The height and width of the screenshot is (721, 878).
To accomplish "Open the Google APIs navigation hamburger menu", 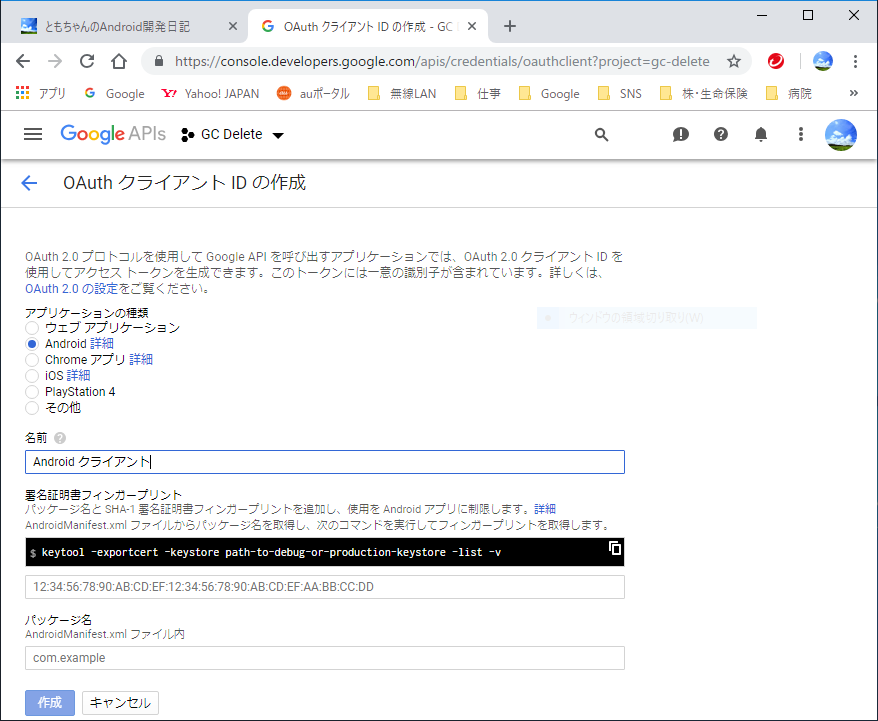I will coord(33,134).
